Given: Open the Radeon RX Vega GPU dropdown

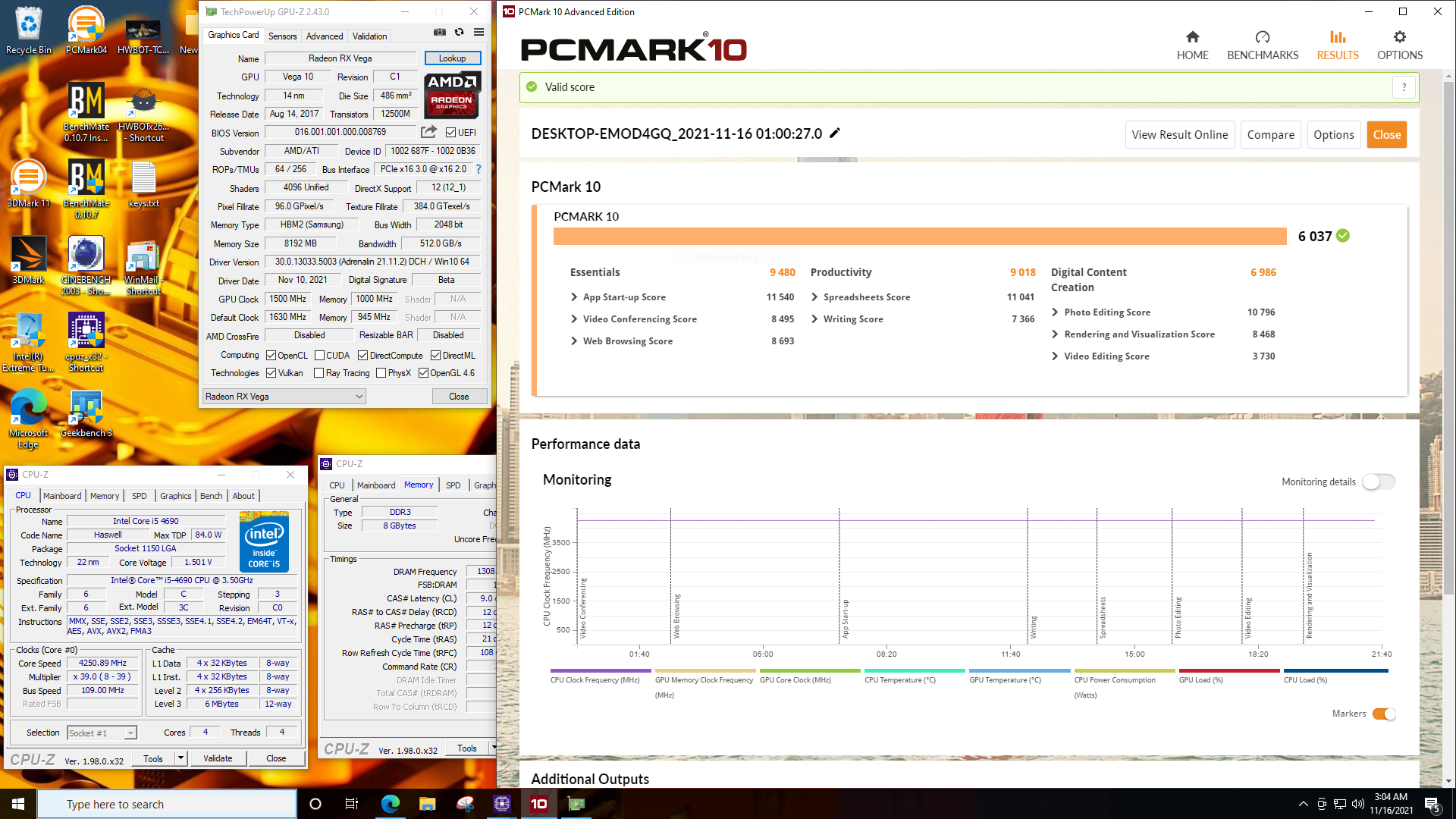Looking at the screenshot, I should coord(284,397).
